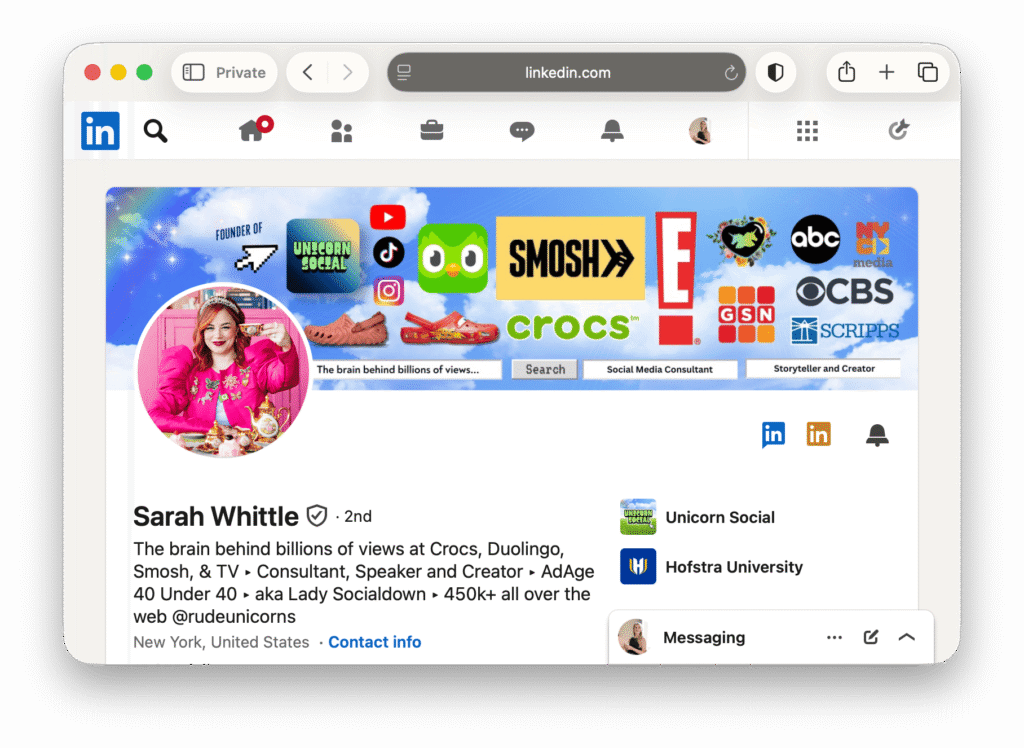The width and height of the screenshot is (1024, 748).
Task: Click the gold LinkedIn premium badge icon
Action: click(x=818, y=434)
